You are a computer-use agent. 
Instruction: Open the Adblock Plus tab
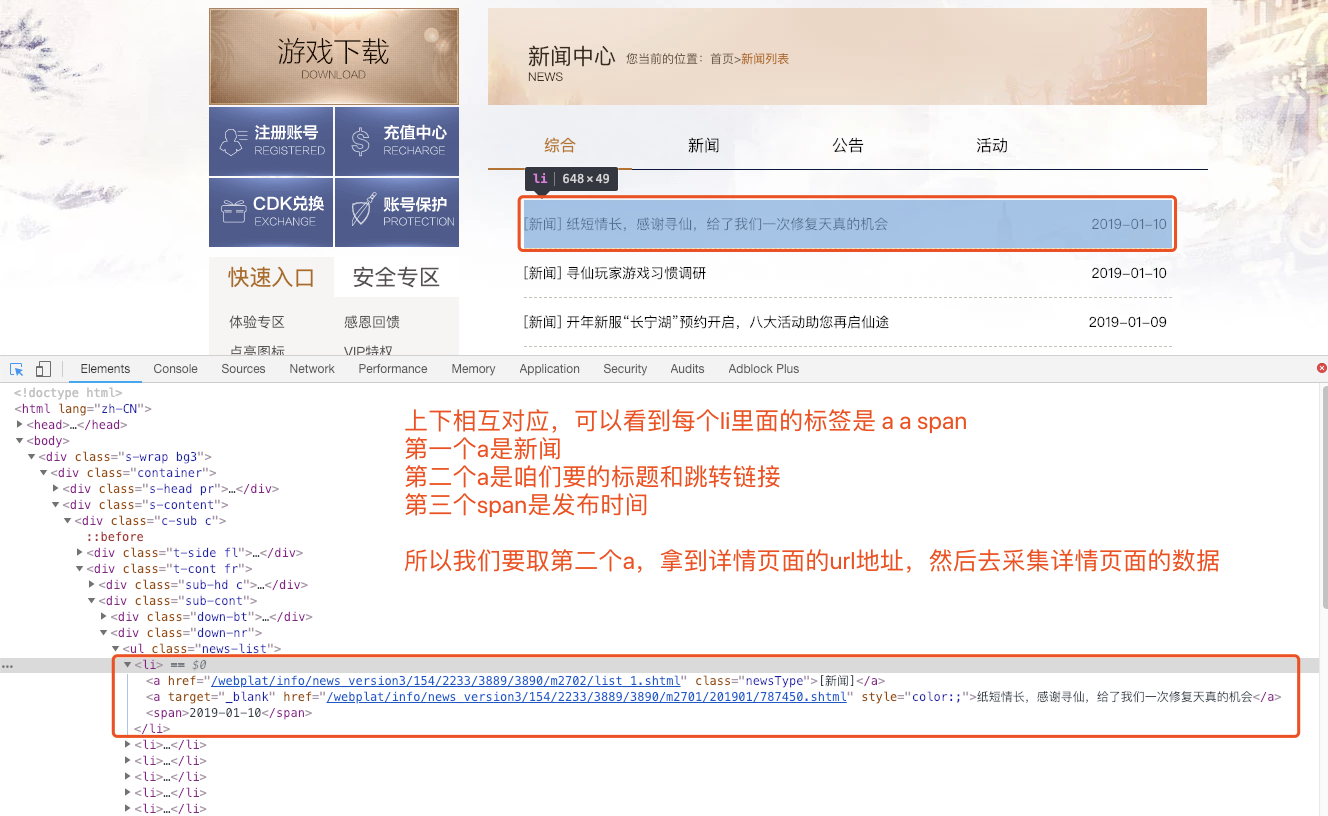[764, 369]
